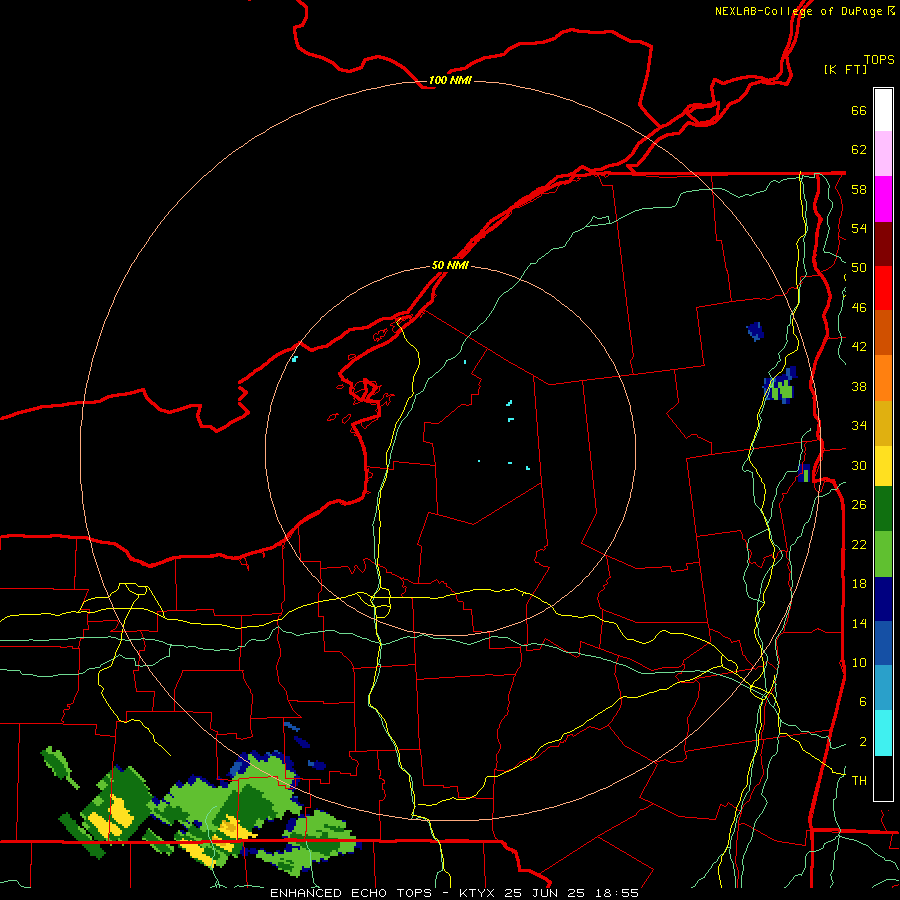Click the dark orange legend swatch
The image size is (900, 900).
(883, 333)
